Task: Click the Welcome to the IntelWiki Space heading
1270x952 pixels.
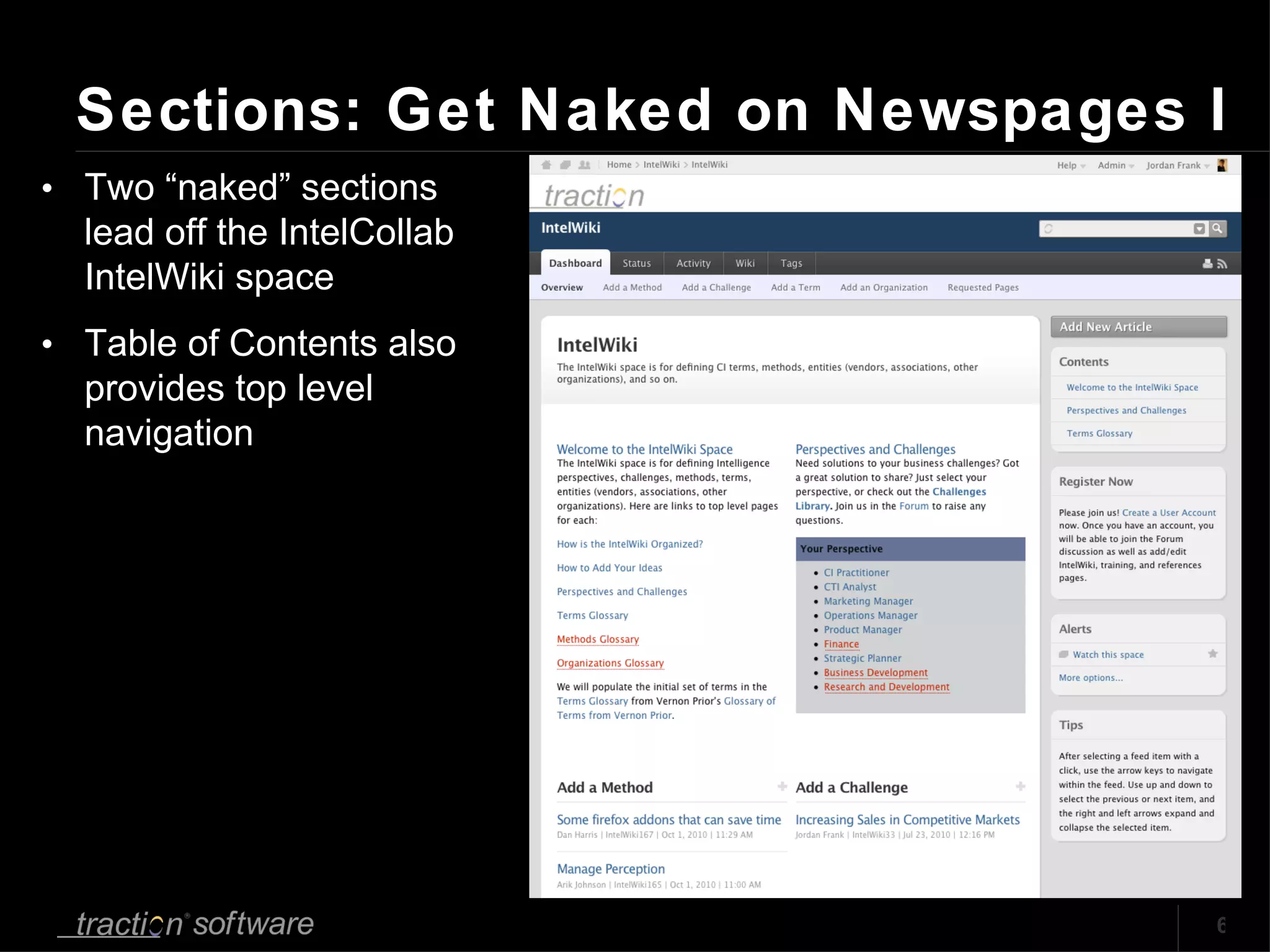Action: 644,449
